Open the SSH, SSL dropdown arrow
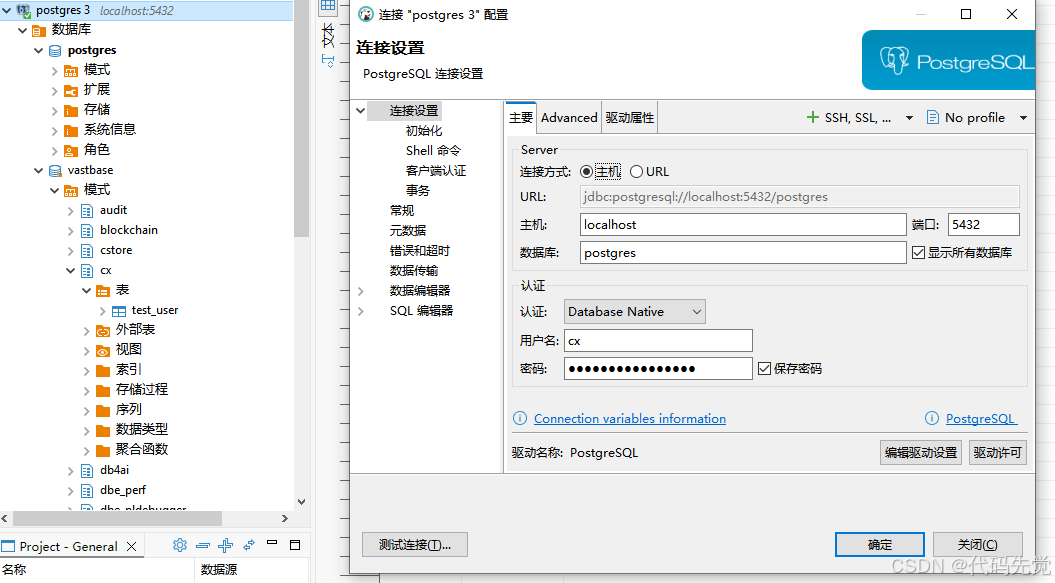Screen dimensions: 1055x583 (909, 118)
